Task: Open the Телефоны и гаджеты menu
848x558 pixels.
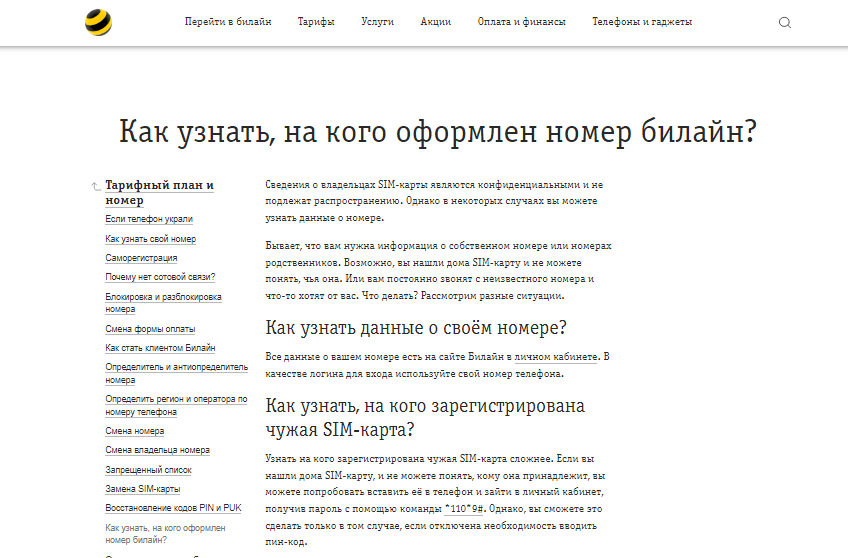Action: (x=642, y=22)
